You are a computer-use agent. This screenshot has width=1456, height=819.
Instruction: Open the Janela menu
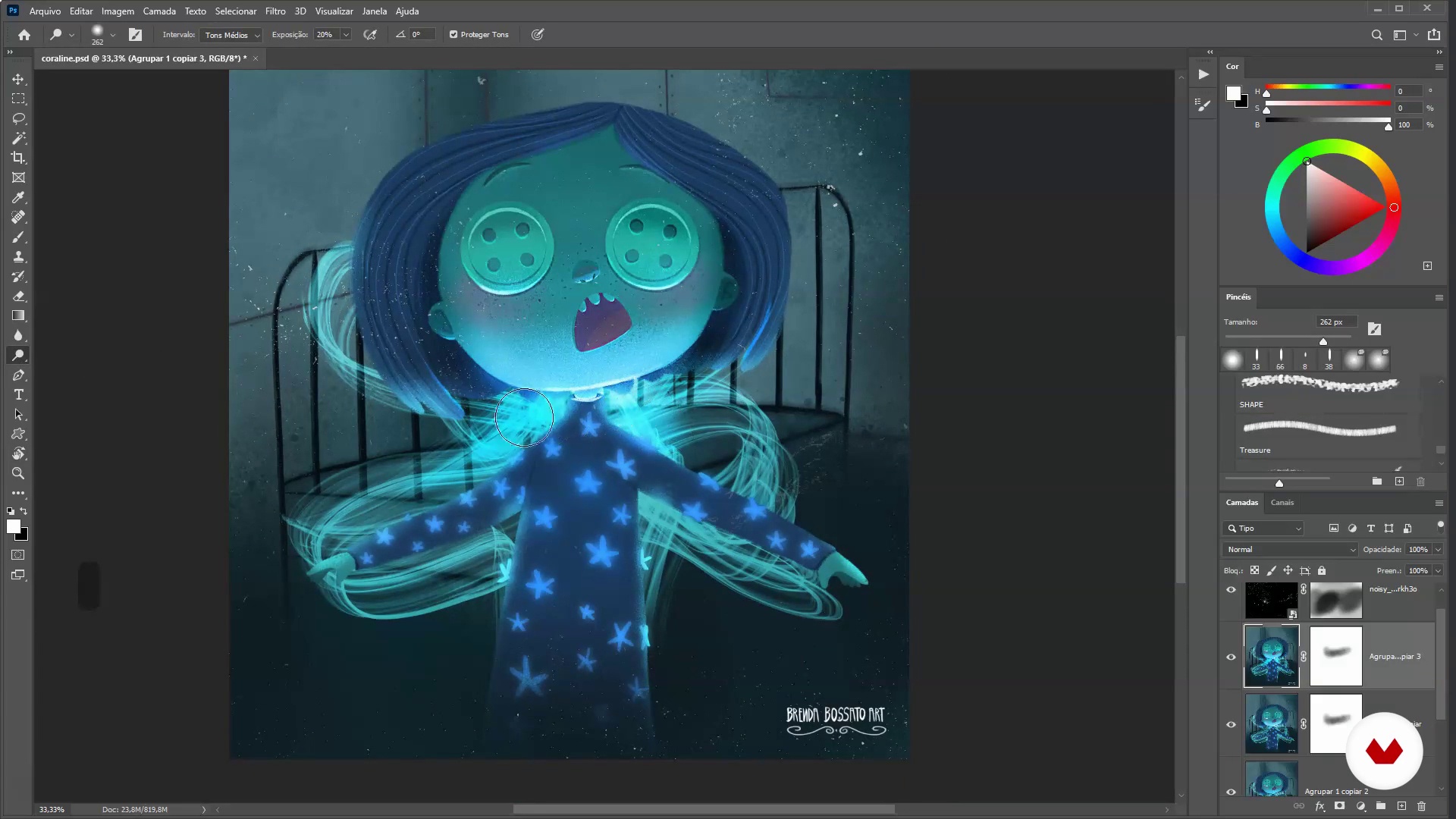tap(374, 11)
